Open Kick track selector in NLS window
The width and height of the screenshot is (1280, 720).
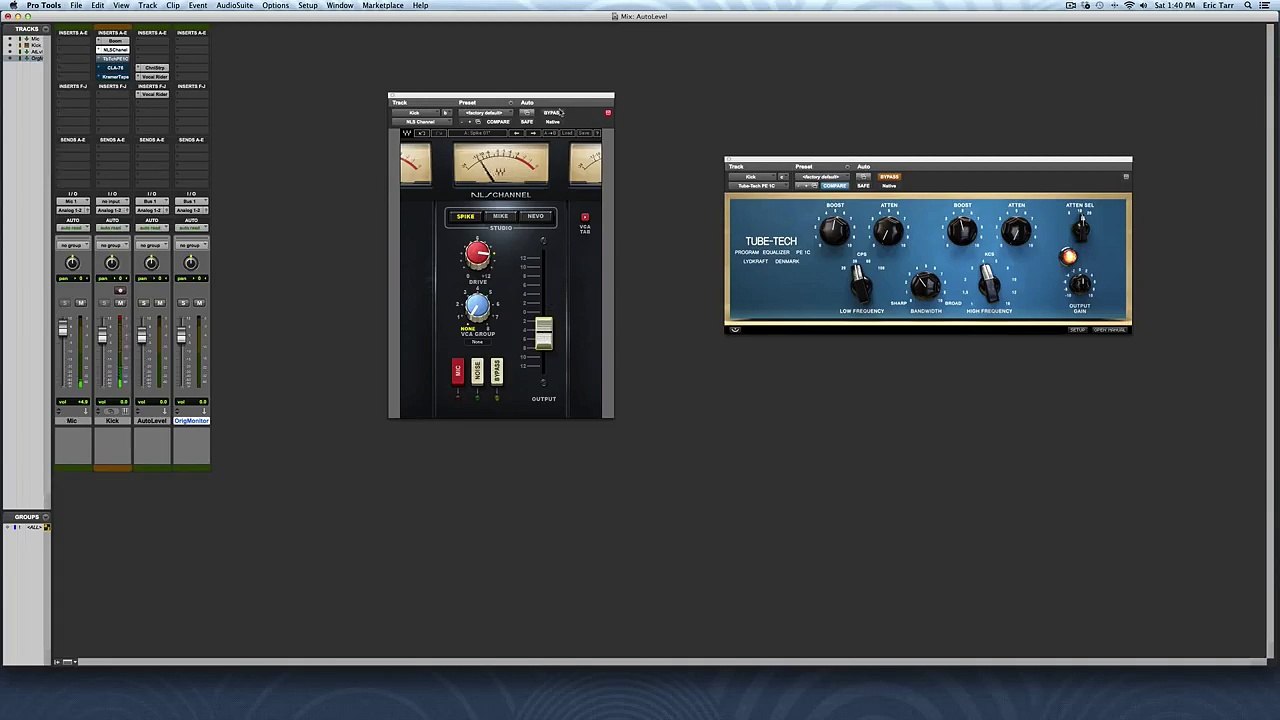[x=415, y=113]
